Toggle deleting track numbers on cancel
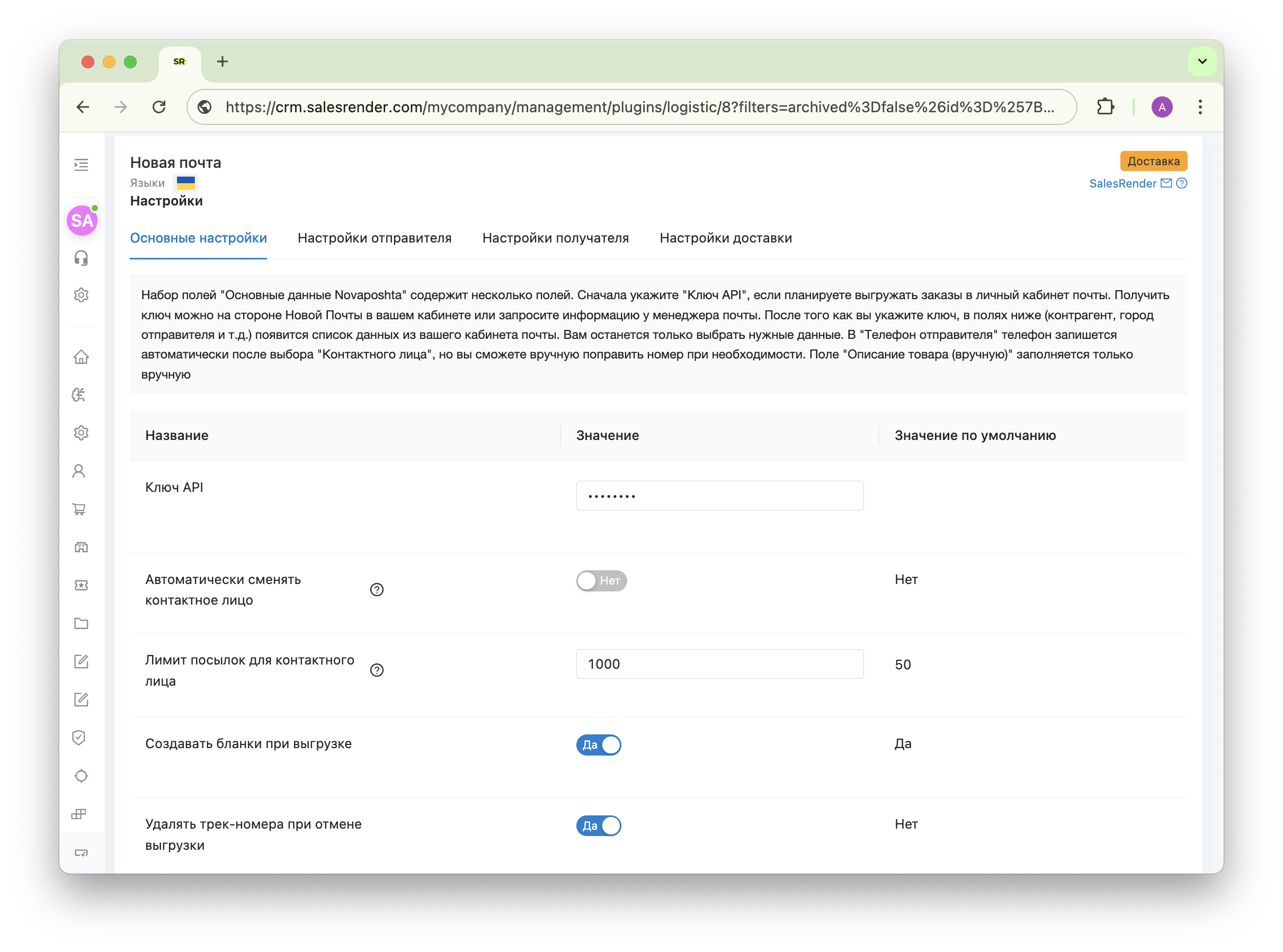This screenshot has width=1283, height=952. click(599, 825)
